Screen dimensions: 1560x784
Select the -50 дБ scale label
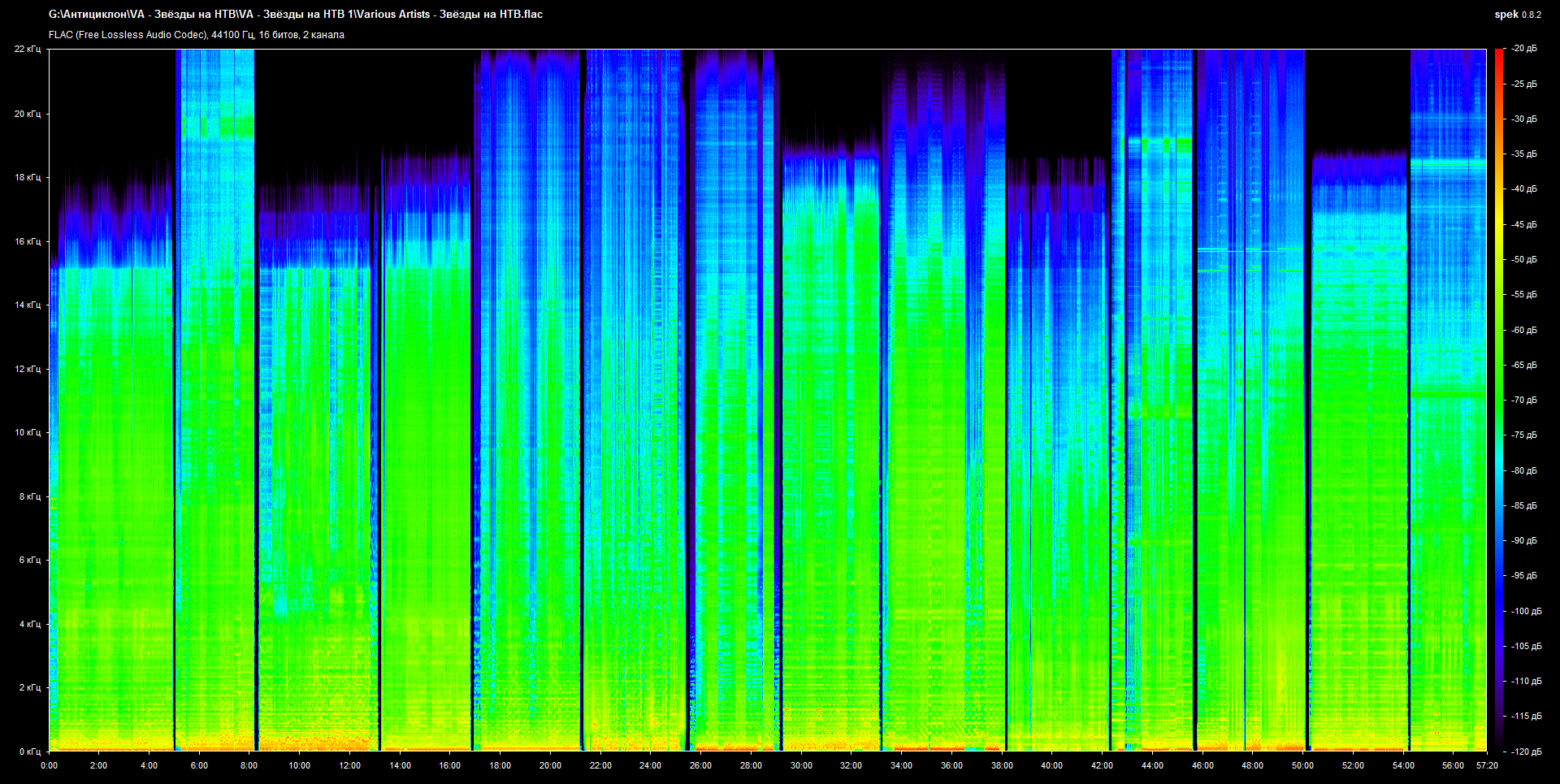1524,260
